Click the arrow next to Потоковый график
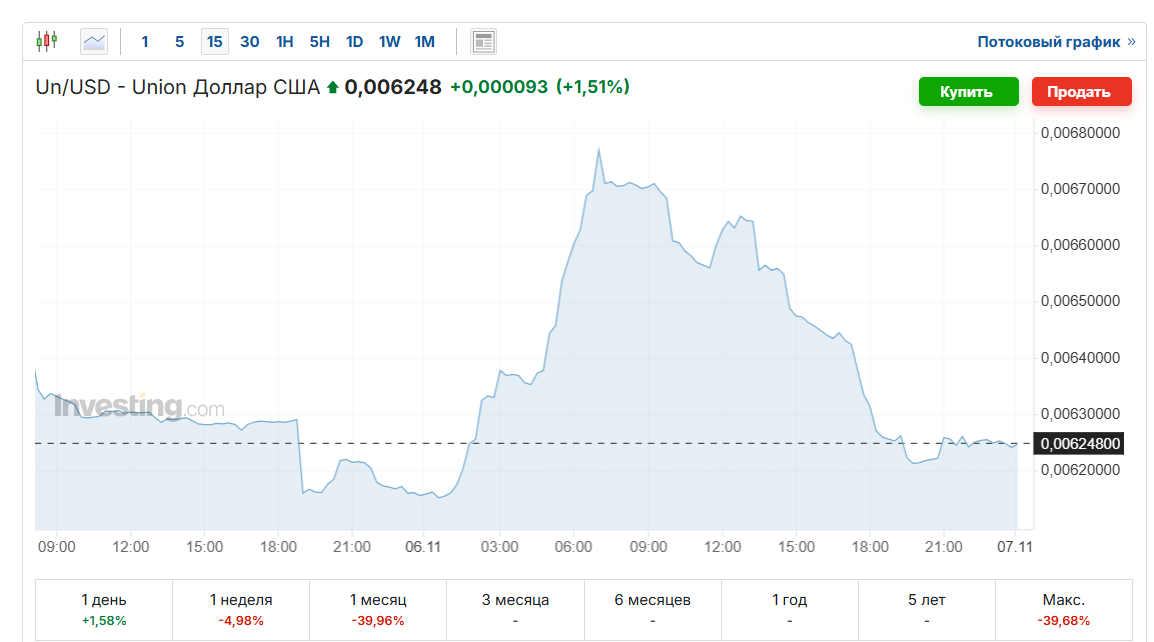The width and height of the screenshot is (1154, 642). (x=1131, y=42)
